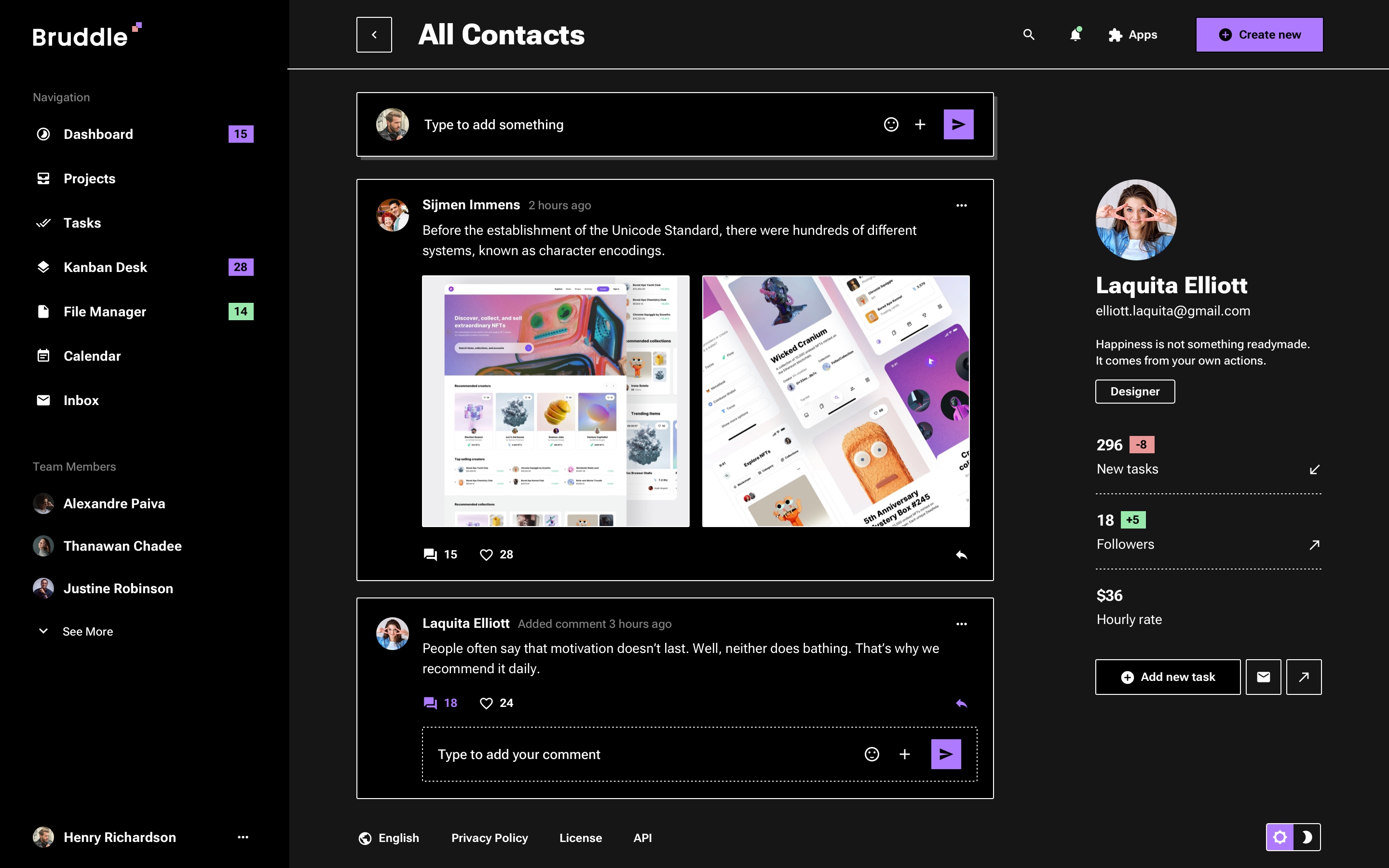
Task: Open File Manager from sidebar
Action: point(105,312)
